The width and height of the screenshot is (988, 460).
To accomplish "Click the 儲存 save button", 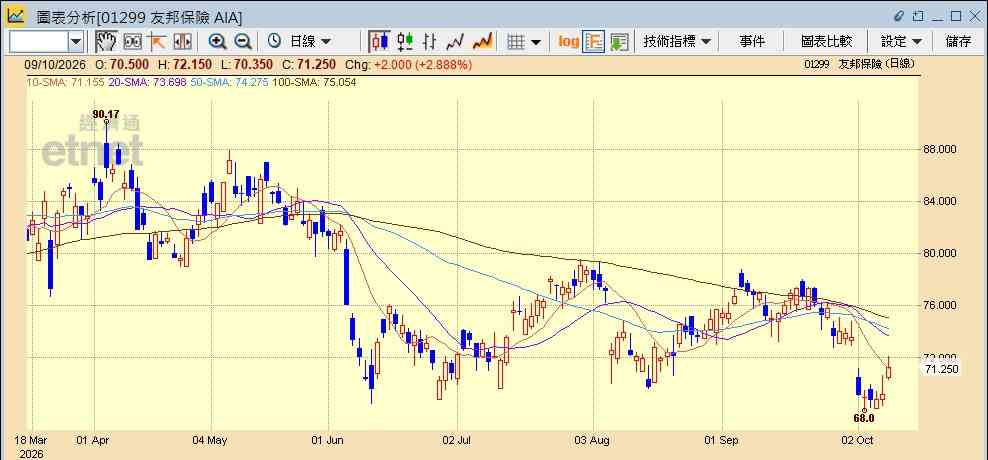I will click(x=958, y=42).
